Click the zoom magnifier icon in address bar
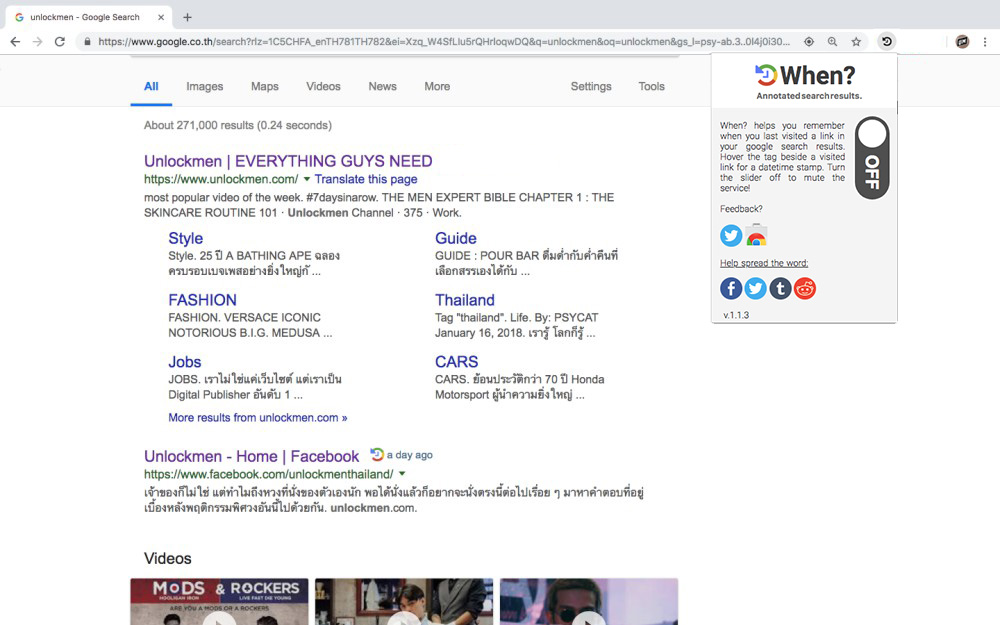The image size is (1000, 625). 832,41
